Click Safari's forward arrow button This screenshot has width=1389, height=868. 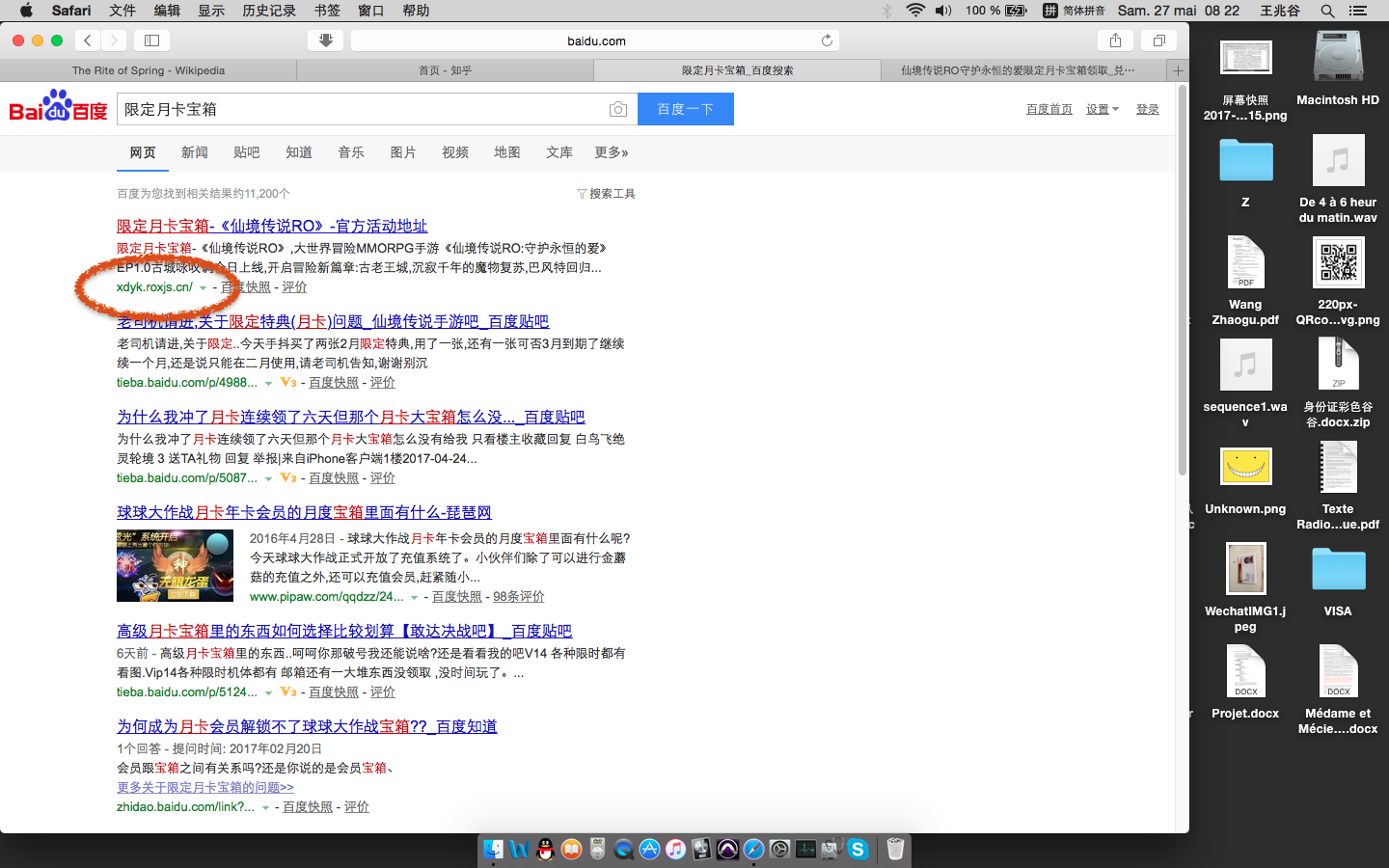(115, 41)
